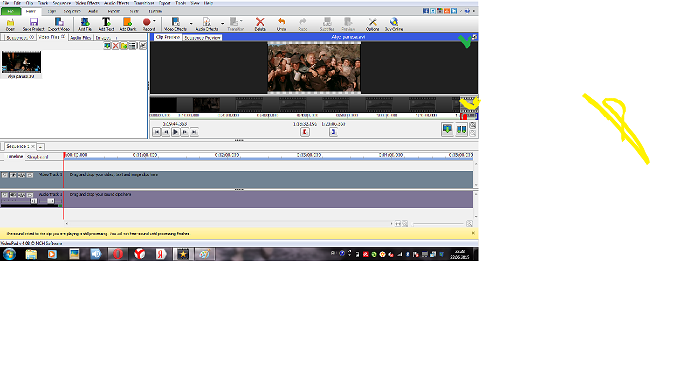Adjust the timeline zoom slider
683x384 pixels.
pyautogui.click(x=438, y=224)
